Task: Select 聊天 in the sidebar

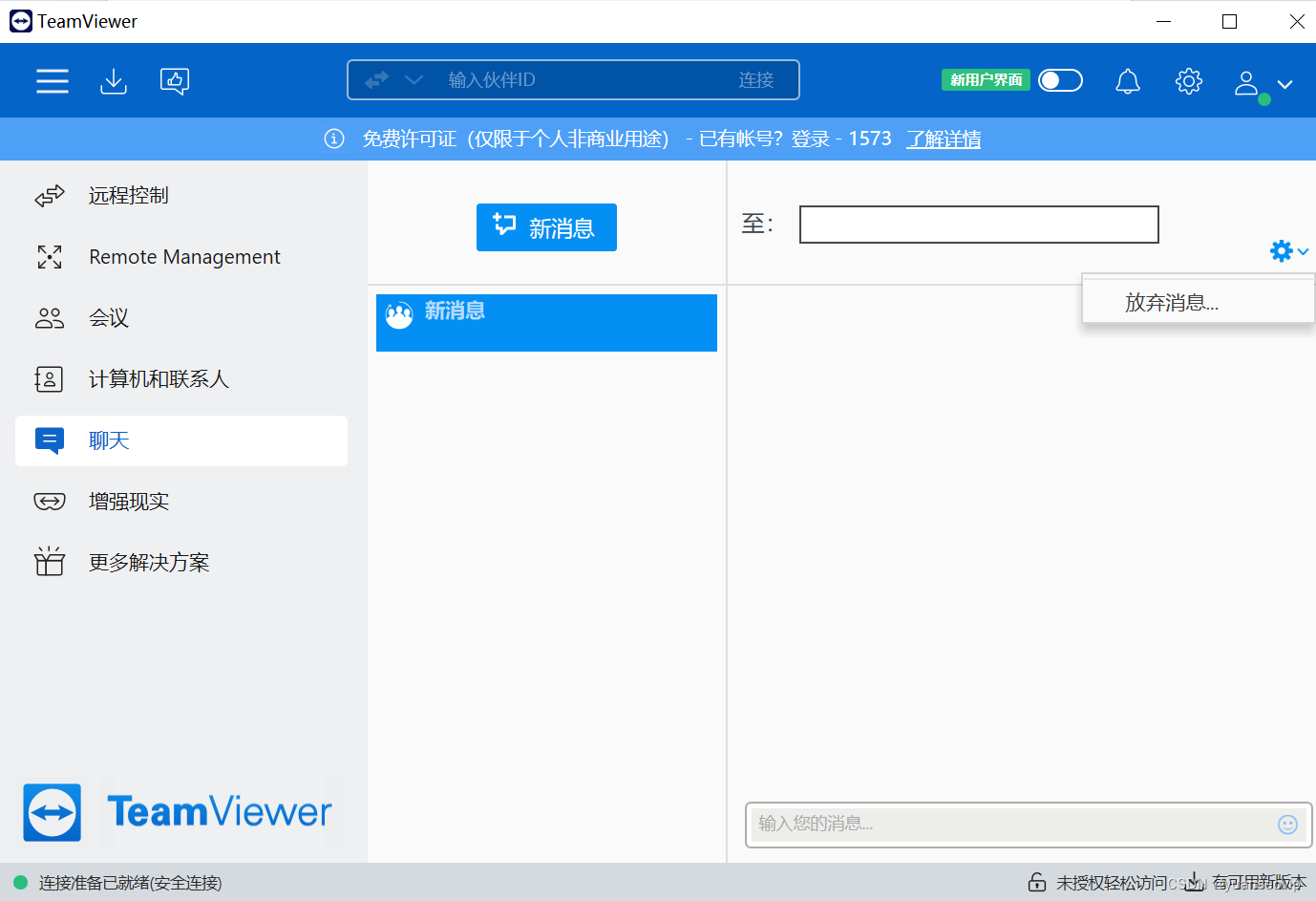Action: point(181,440)
